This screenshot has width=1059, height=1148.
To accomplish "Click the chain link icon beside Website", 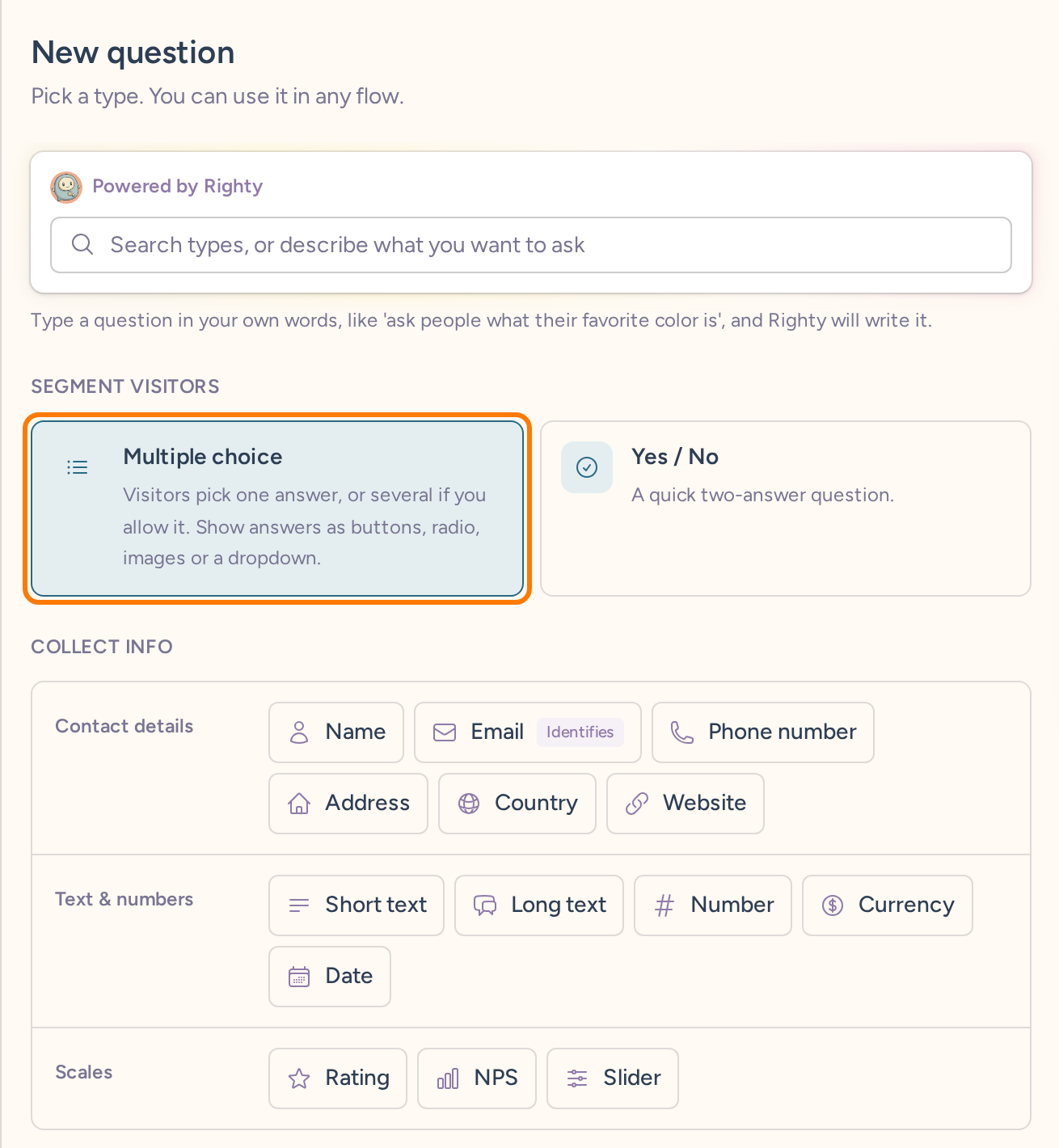I will (637, 804).
